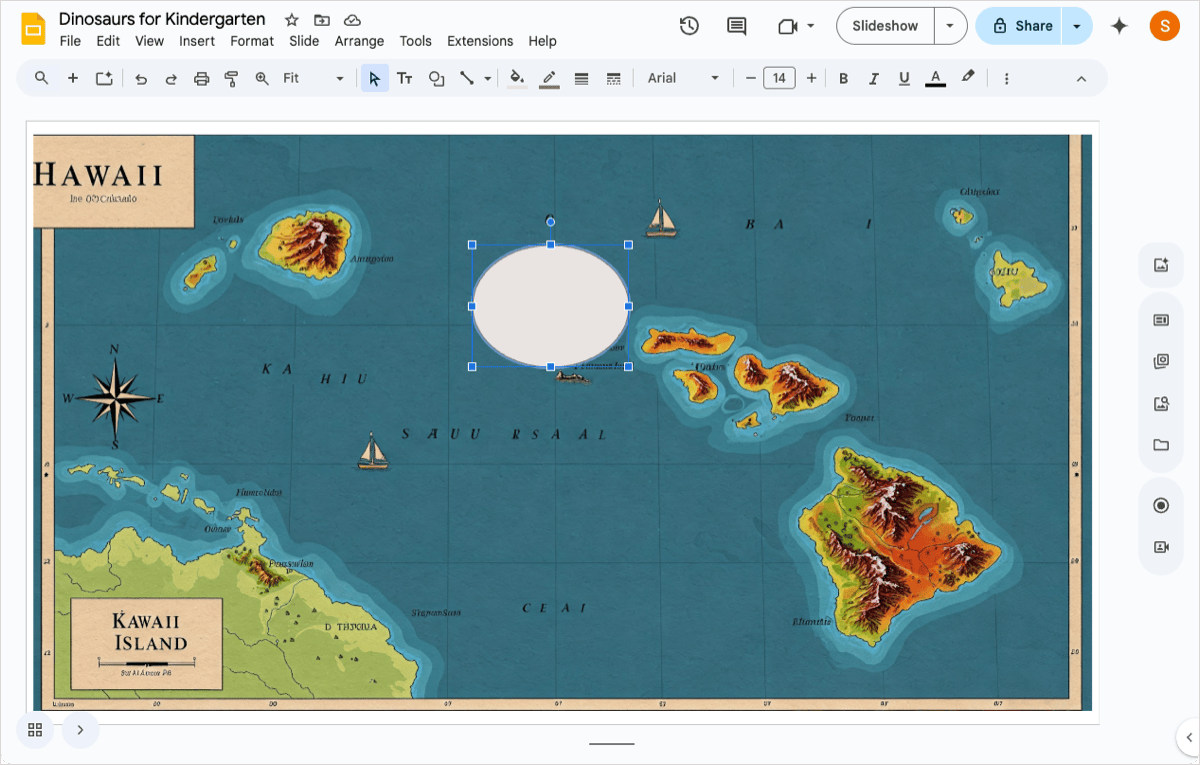Open the File menu
The height and width of the screenshot is (765, 1200).
click(x=70, y=41)
